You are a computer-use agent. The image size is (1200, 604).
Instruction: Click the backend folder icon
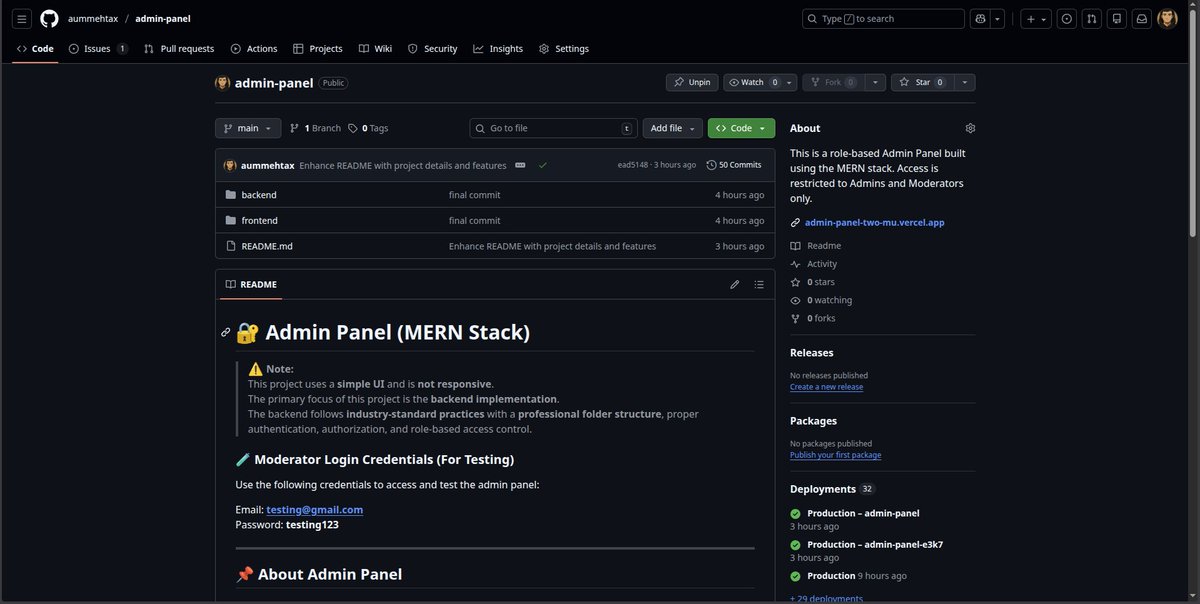[x=231, y=195]
